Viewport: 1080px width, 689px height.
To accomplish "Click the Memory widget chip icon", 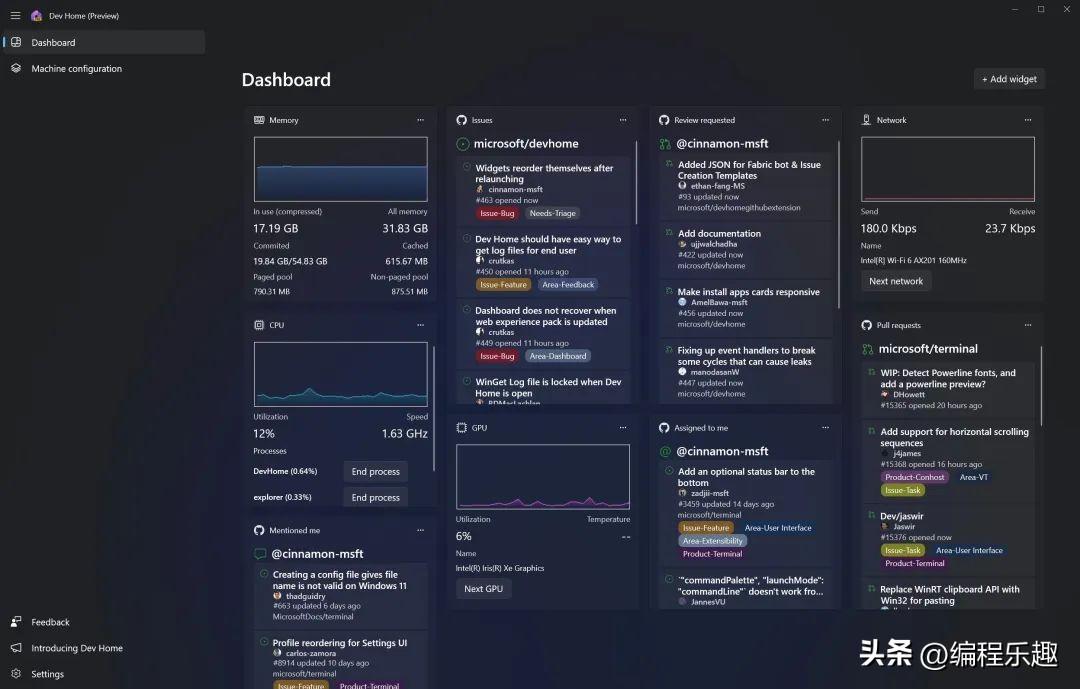I will point(259,120).
